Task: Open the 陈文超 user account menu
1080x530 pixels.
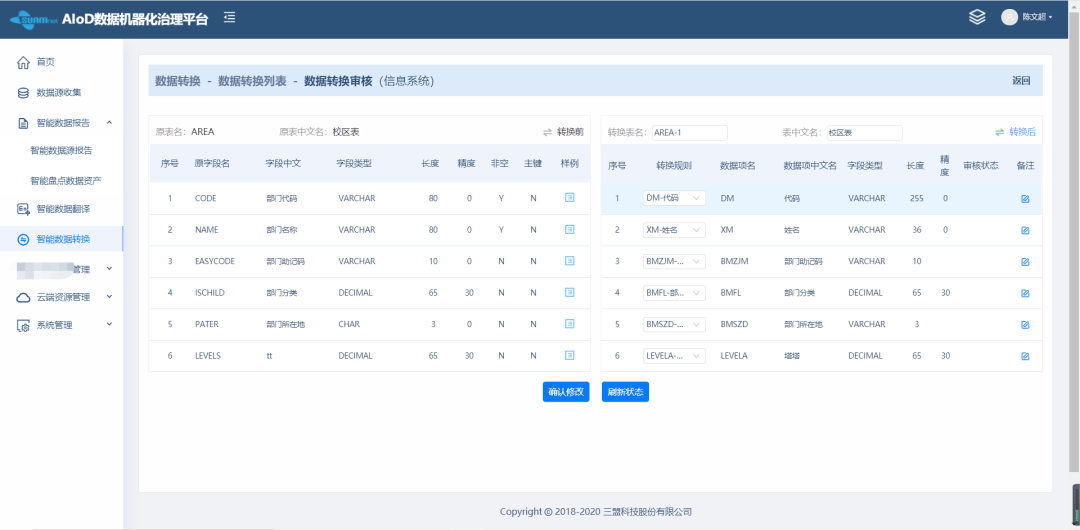Action: coord(1027,17)
